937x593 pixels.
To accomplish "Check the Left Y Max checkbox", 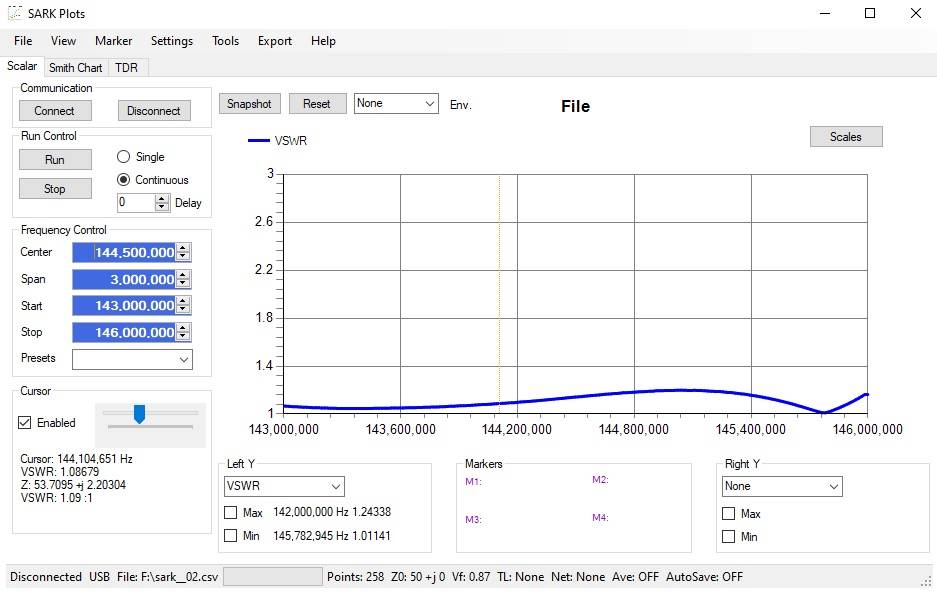I will (x=231, y=512).
